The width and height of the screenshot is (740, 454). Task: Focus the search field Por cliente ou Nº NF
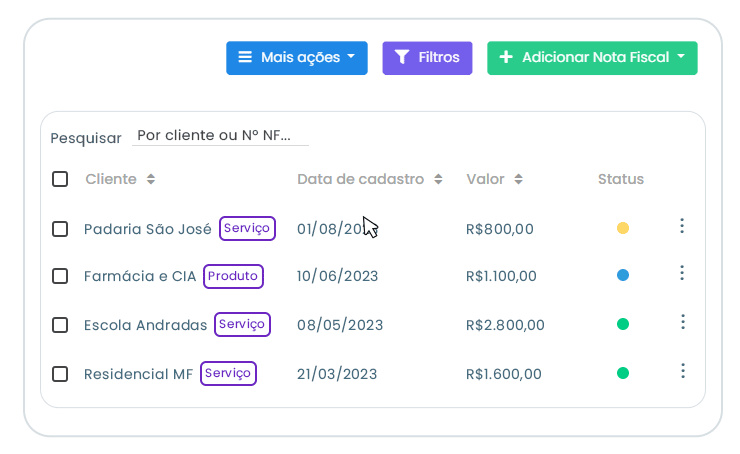pyautogui.click(x=220, y=136)
